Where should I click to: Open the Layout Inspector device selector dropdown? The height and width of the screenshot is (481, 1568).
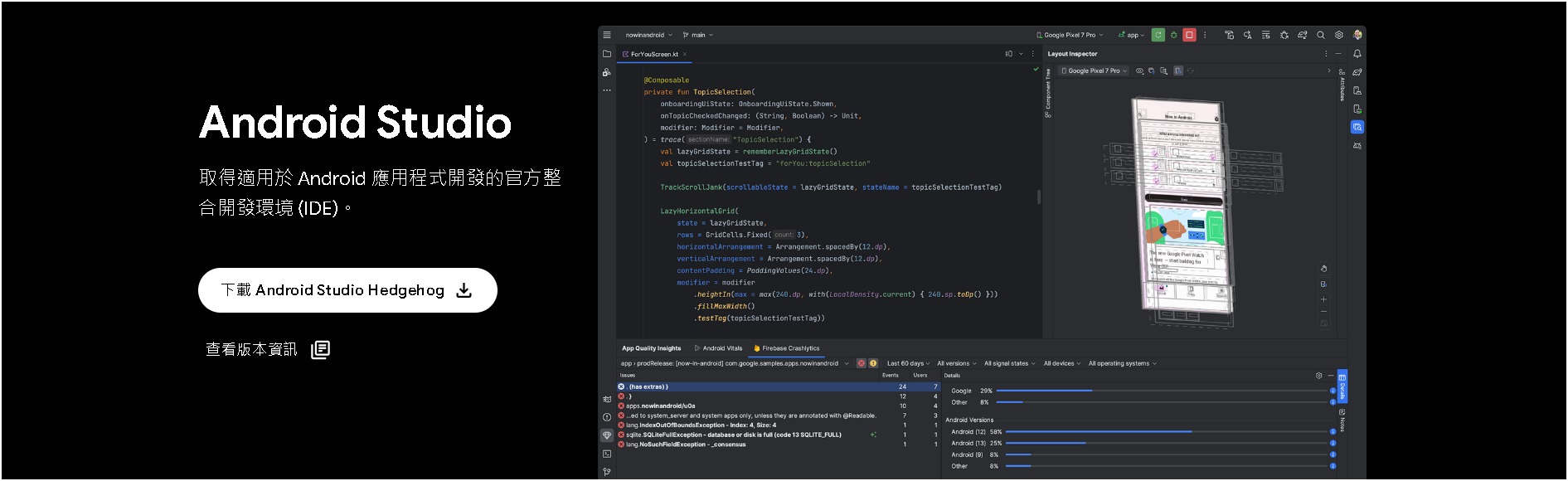(x=1095, y=70)
